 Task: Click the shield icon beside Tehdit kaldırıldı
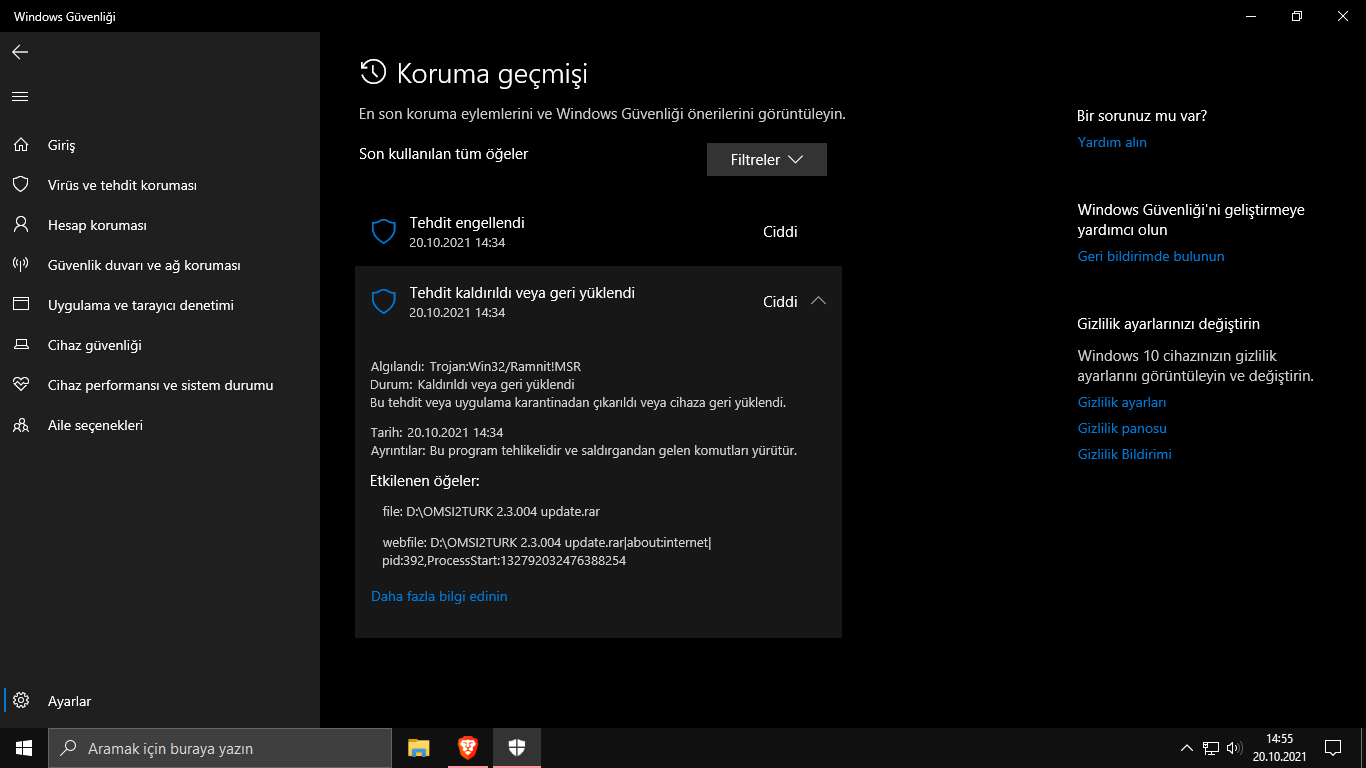384,302
